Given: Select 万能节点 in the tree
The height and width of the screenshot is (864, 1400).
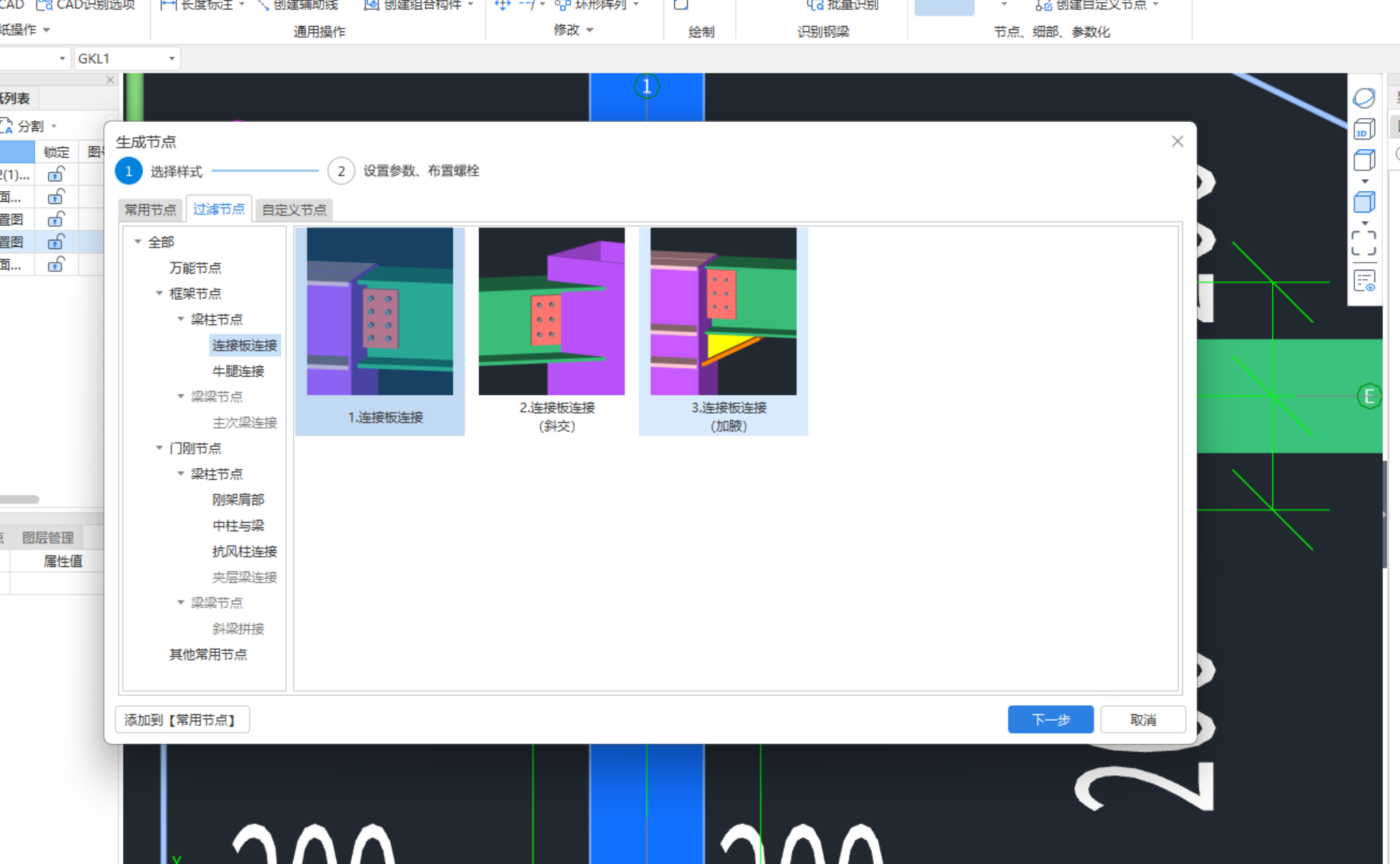Looking at the screenshot, I should (195, 268).
